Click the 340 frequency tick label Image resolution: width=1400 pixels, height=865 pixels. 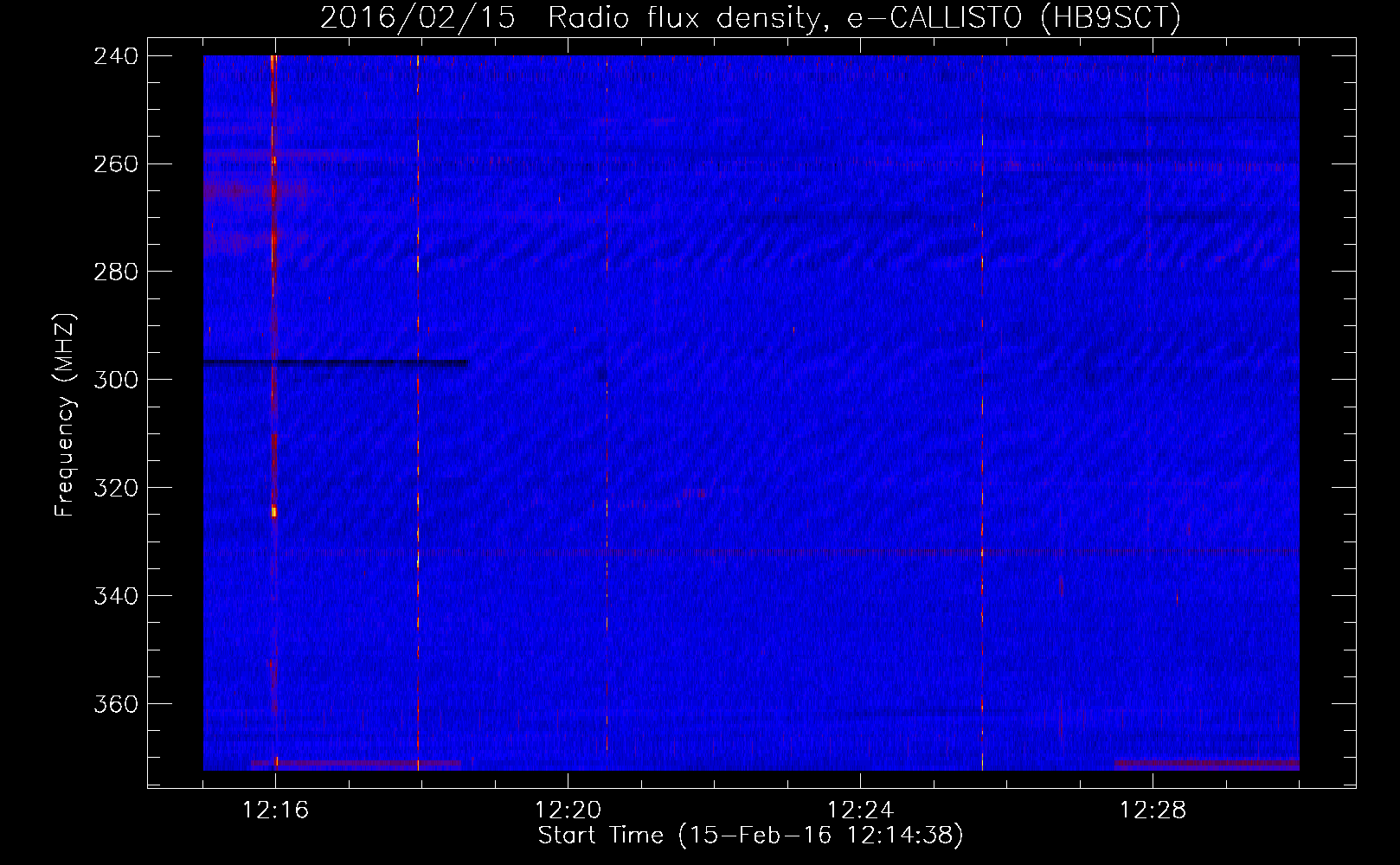pyautogui.click(x=116, y=596)
